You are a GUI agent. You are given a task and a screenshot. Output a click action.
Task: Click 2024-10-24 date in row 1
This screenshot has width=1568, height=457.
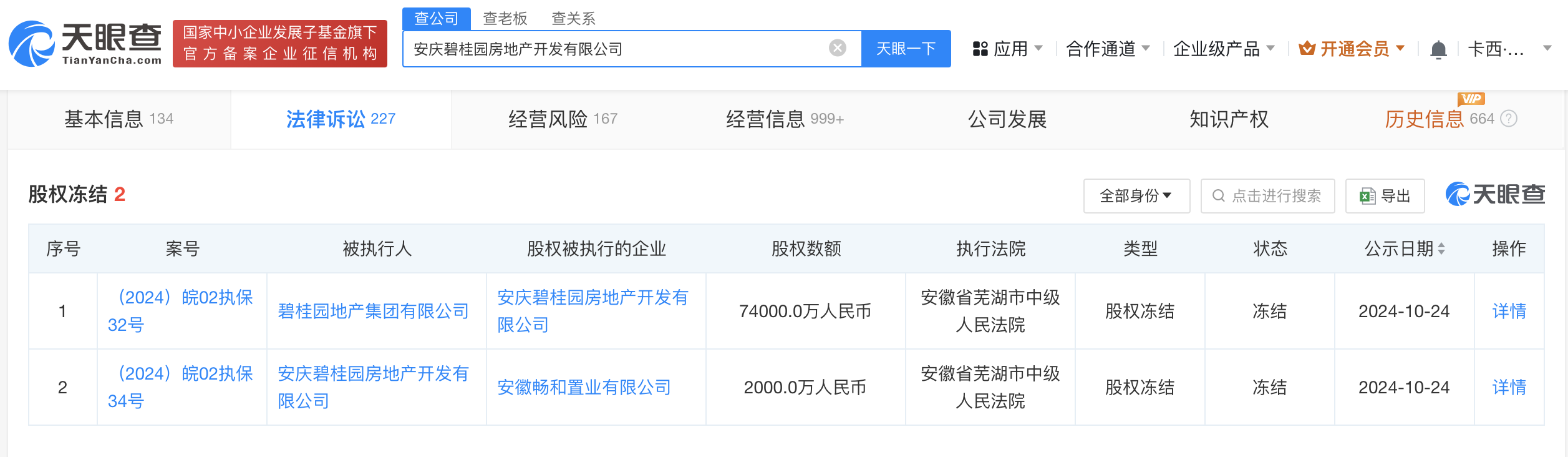pos(1404,311)
